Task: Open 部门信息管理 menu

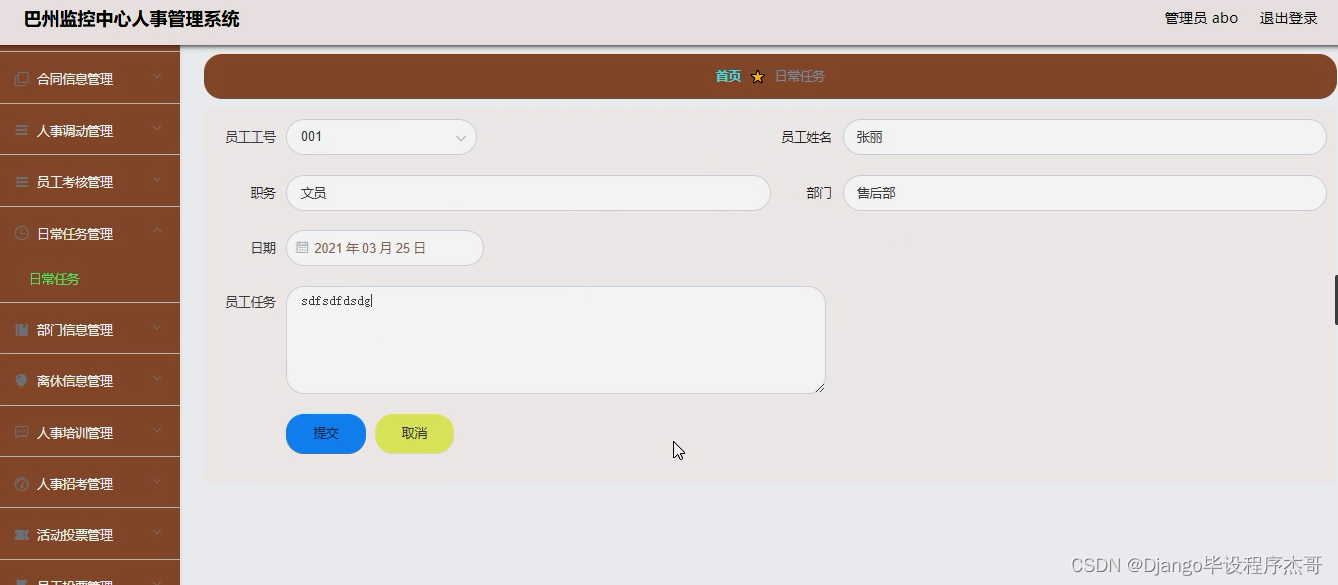Action: point(90,329)
